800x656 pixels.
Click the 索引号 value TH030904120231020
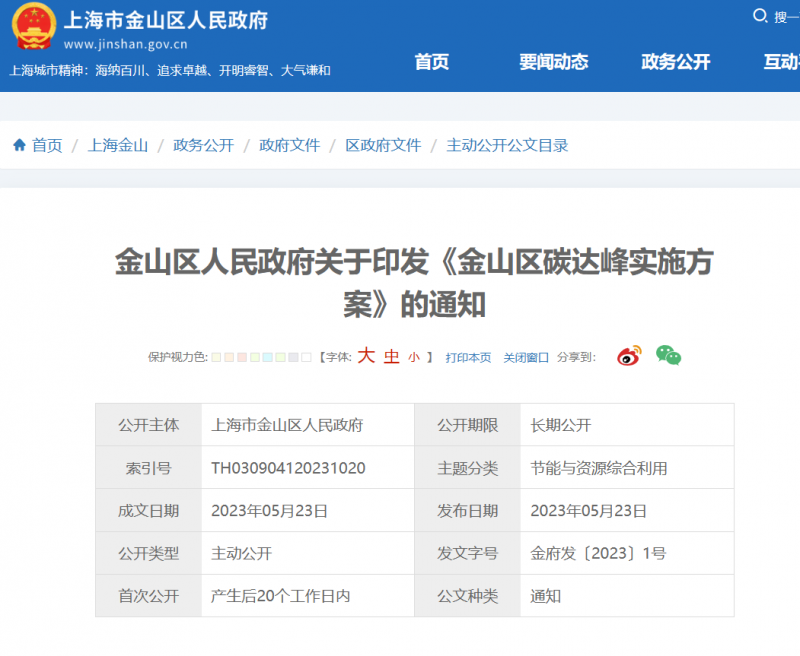point(288,468)
